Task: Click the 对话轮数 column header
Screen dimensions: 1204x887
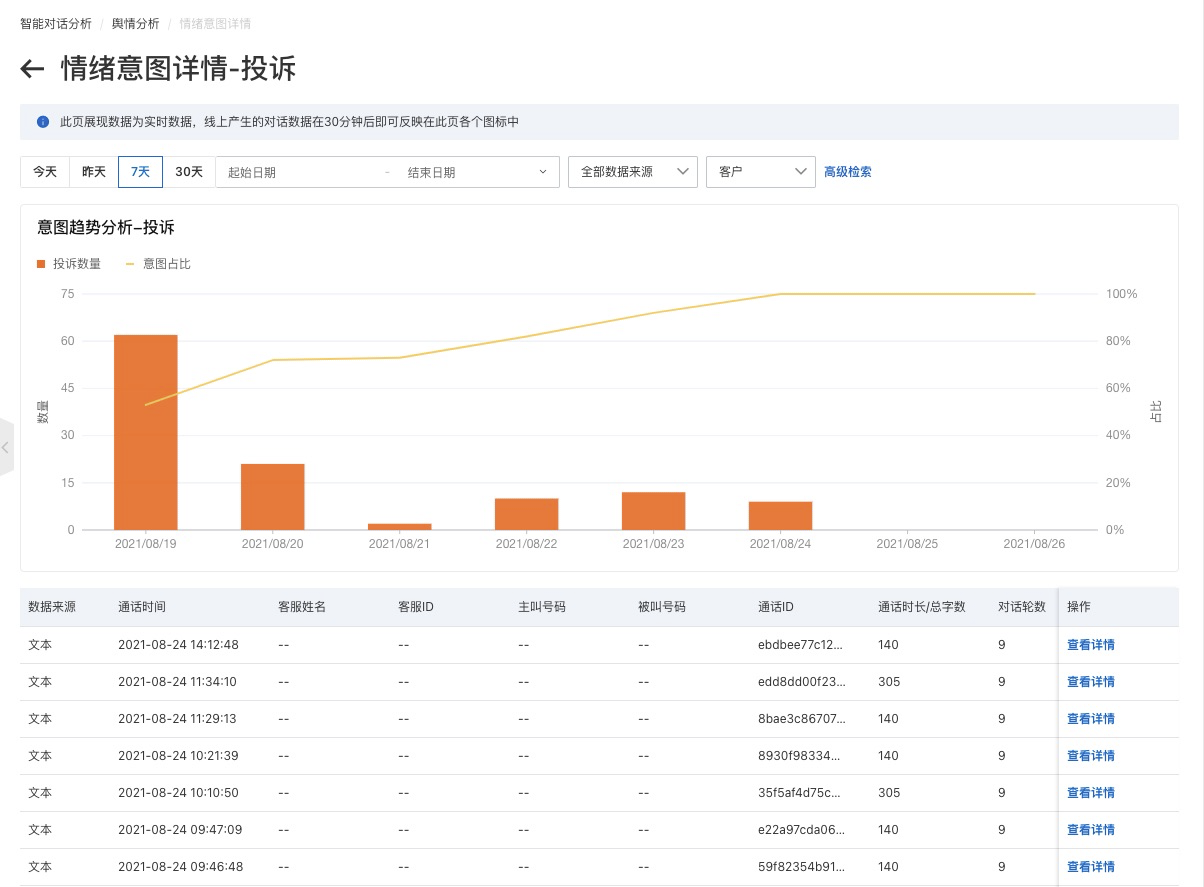Action: [1022, 607]
